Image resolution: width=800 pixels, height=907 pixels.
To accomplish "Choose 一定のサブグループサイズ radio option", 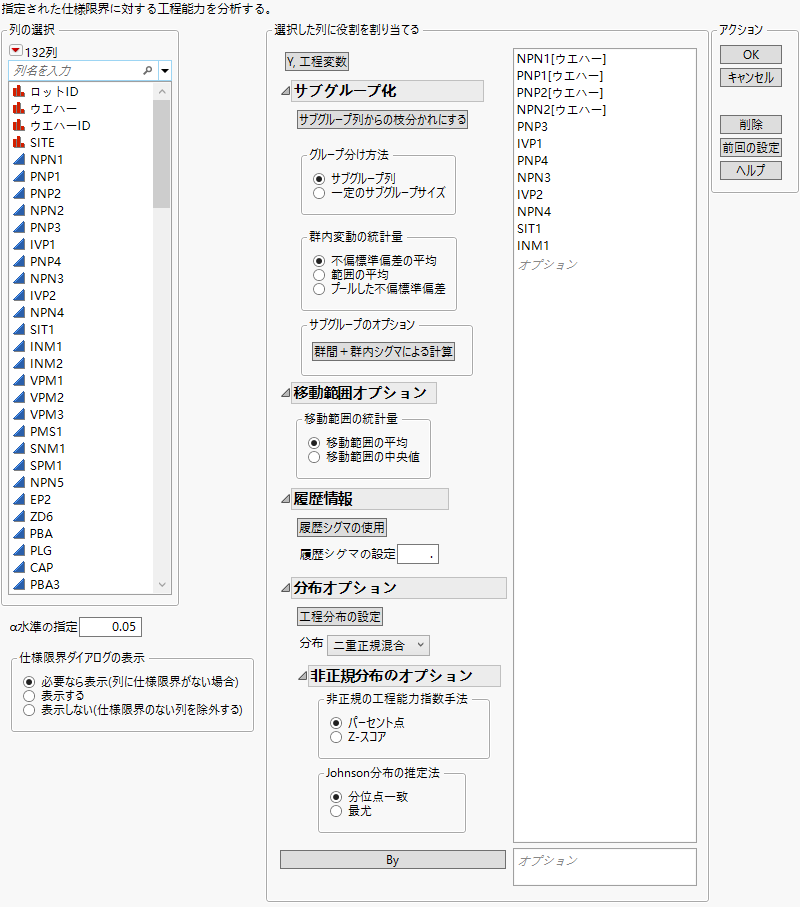I will pyautogui.click(x=319, y=193).
